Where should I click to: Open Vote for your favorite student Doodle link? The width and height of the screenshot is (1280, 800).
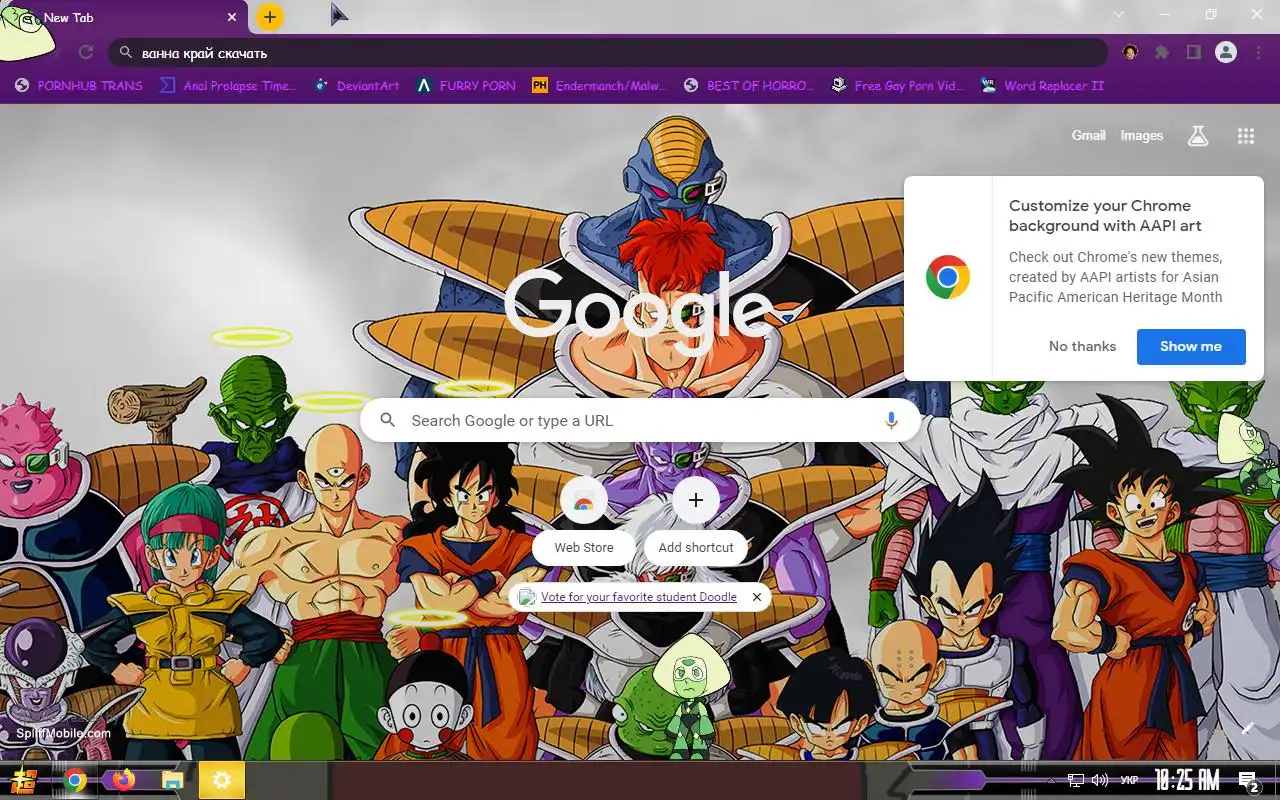pos(639,597)
